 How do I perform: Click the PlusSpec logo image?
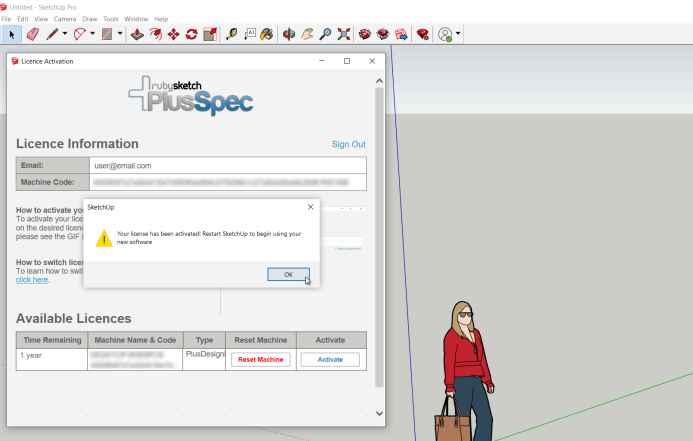pyautogui.click(x=191, y=96)
